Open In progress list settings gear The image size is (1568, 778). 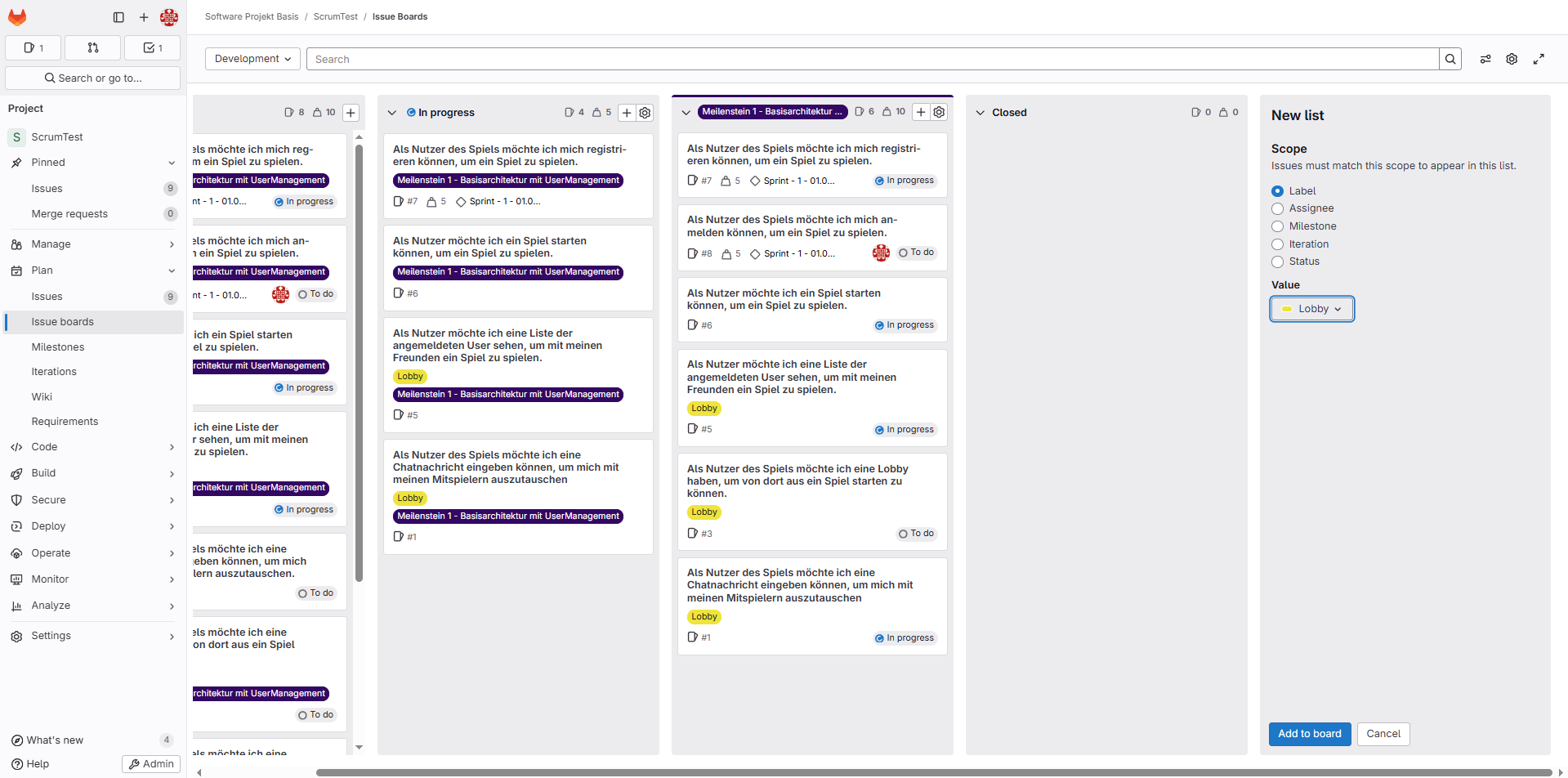pyautogui.click(x=645, y=113)
